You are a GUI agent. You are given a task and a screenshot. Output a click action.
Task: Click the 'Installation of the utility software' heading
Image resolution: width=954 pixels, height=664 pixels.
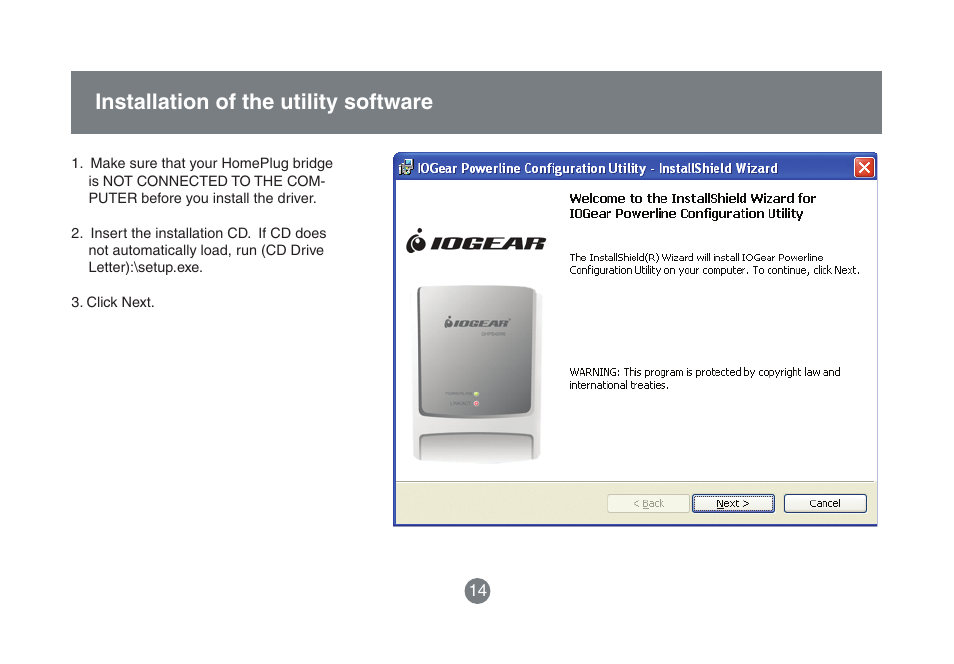point(263,102)
